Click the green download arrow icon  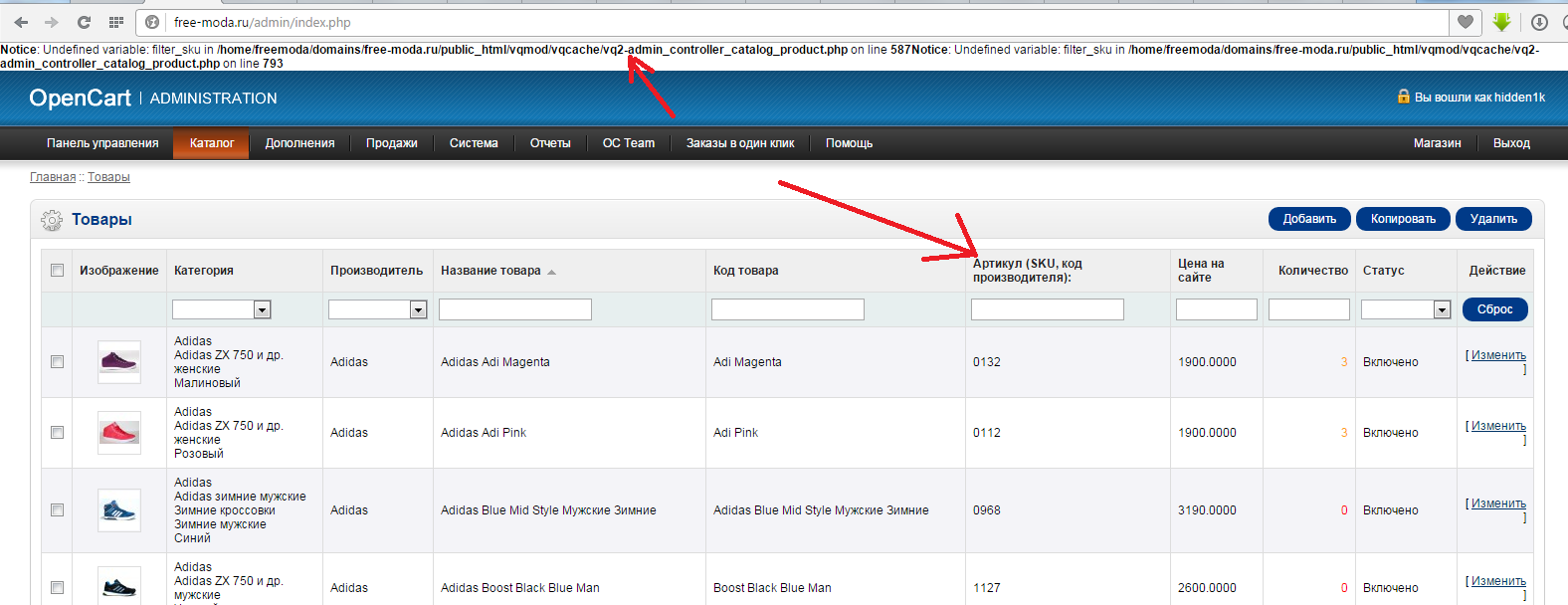pos(1501,22)
